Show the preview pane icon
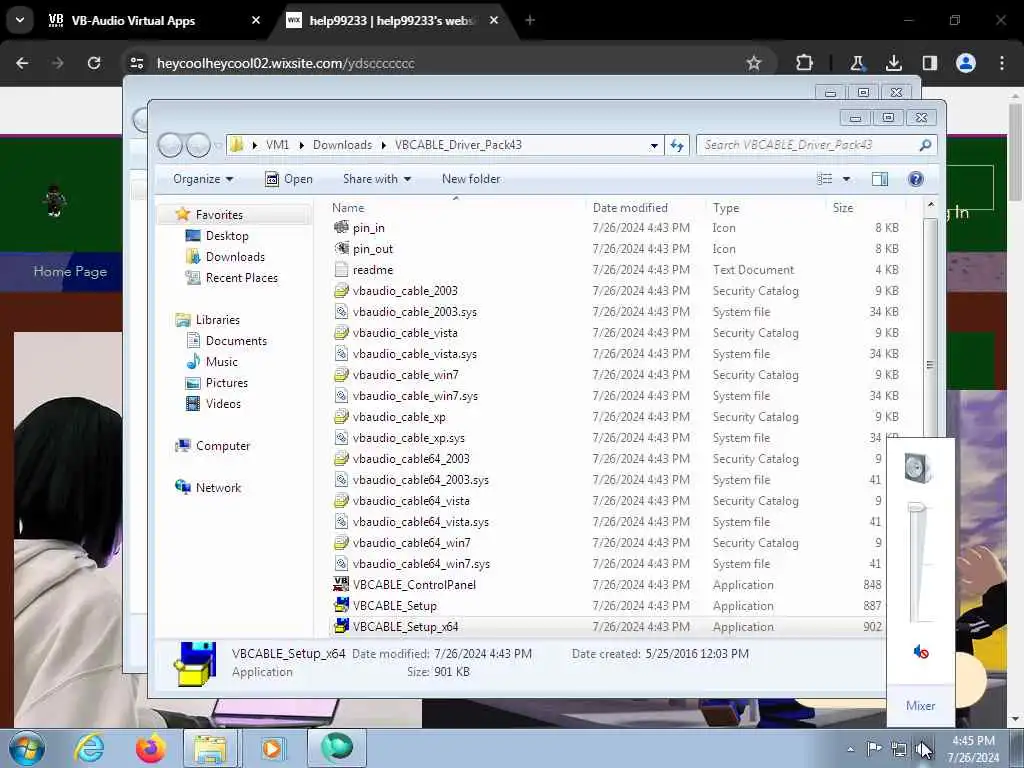Screen dimensions: 1024x768 [x=880, y=179]
